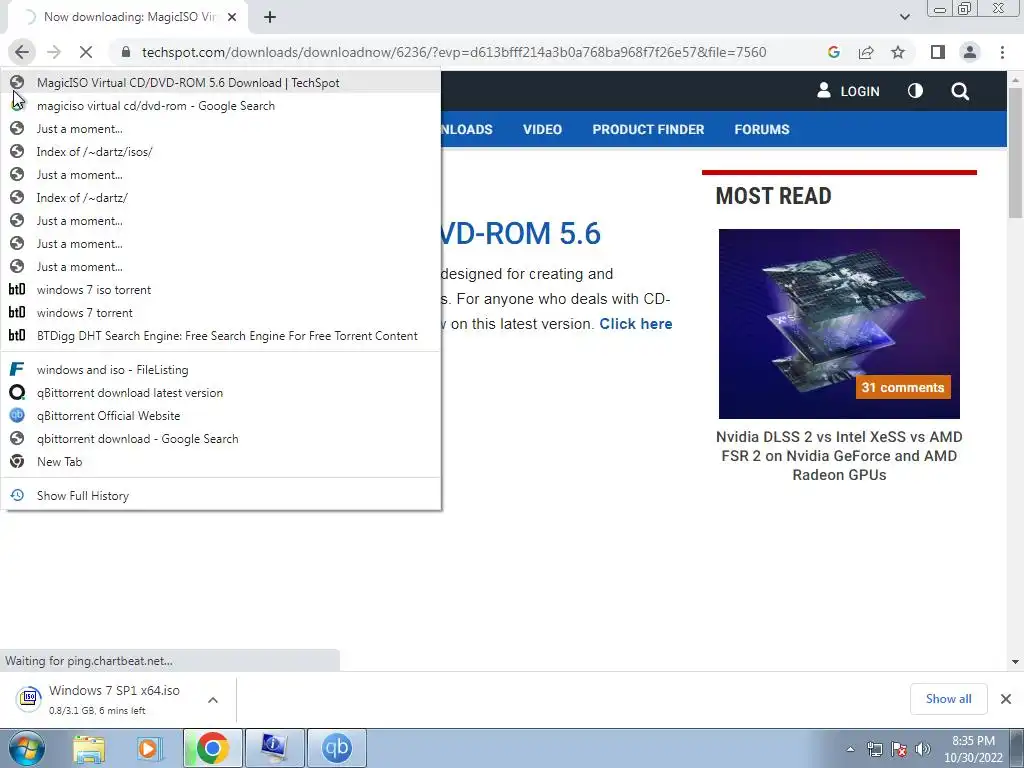Viewport: 1024px width, 768px height.
Task: Stop loading the page with the X button
Action: 86,52
